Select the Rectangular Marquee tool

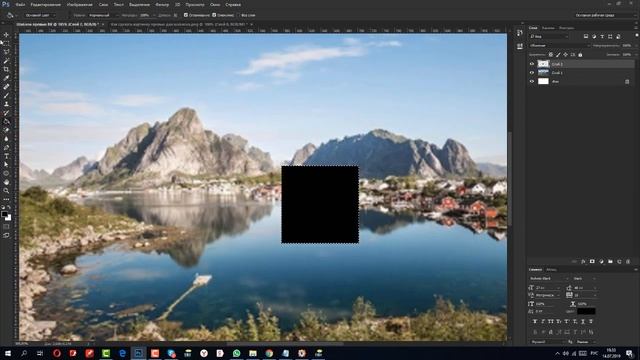[6, 43]
